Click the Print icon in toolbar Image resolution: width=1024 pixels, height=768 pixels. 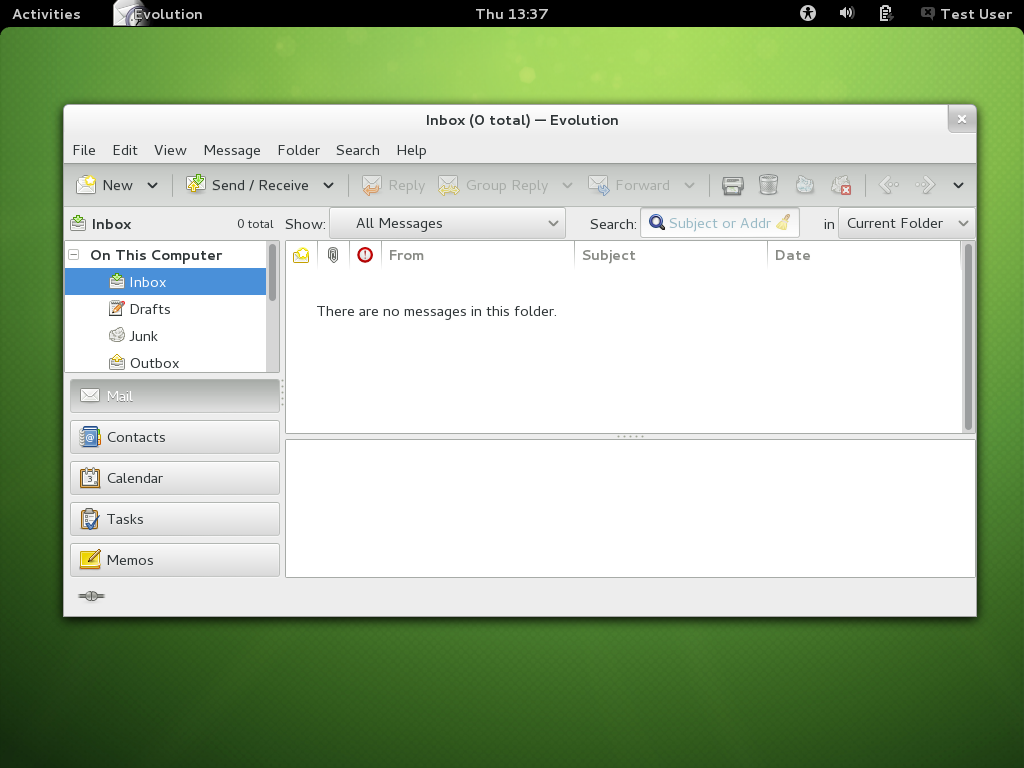tap(733, 185)
